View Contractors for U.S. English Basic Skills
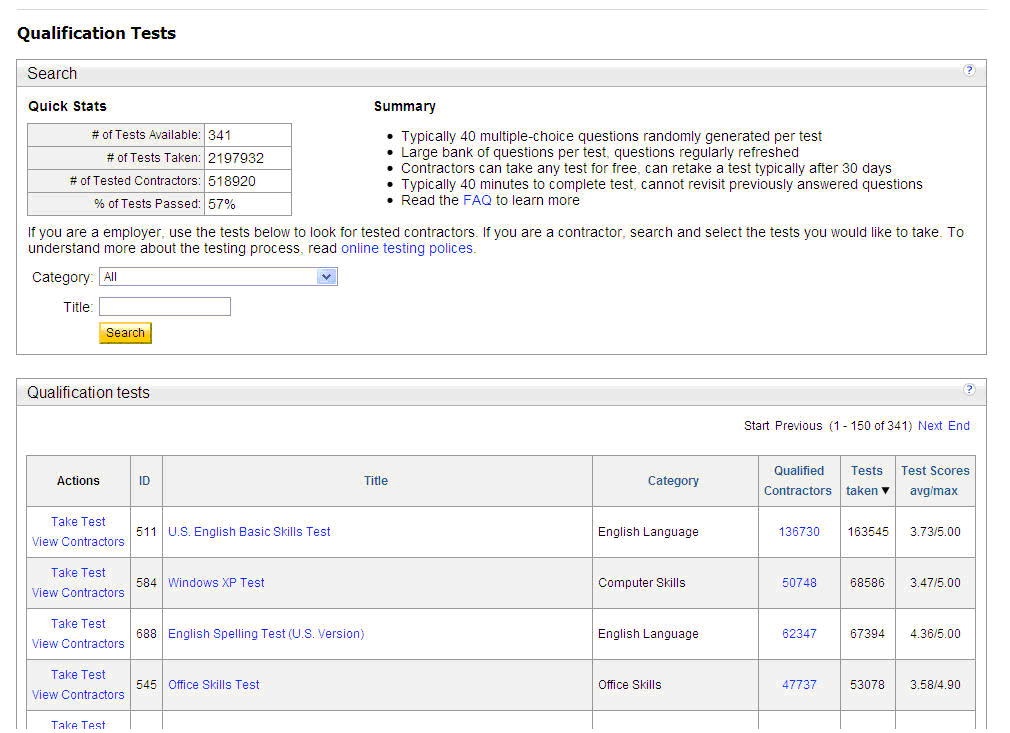The height and width of the screenshot is (733, 1010). 78,542
